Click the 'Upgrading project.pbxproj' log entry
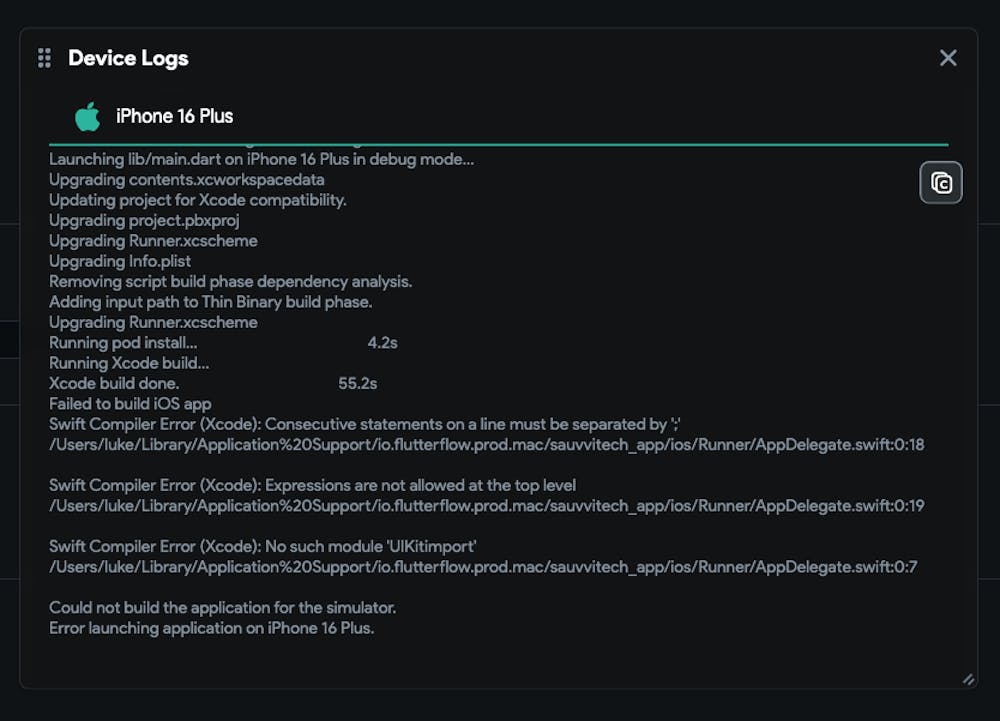Viewport: 1000px width, 721px height. pos(144,220)
